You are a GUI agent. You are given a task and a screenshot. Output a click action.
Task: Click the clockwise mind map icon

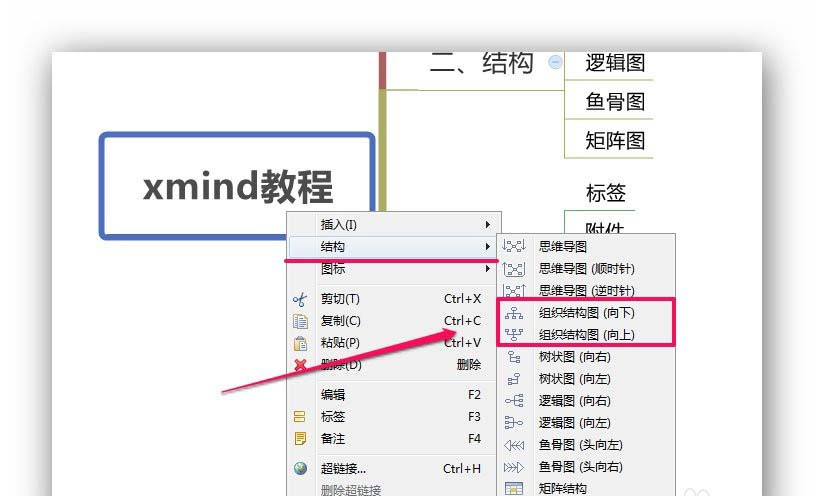pos(514,269)
